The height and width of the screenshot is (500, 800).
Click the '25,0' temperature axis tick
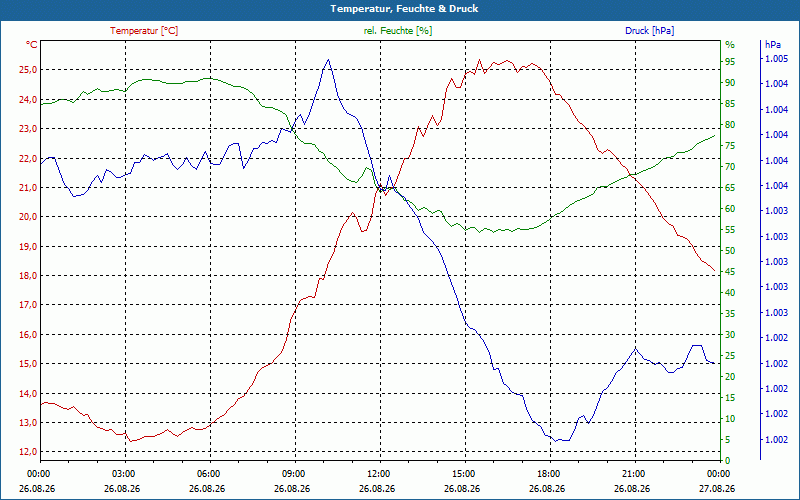pos(28,70)
